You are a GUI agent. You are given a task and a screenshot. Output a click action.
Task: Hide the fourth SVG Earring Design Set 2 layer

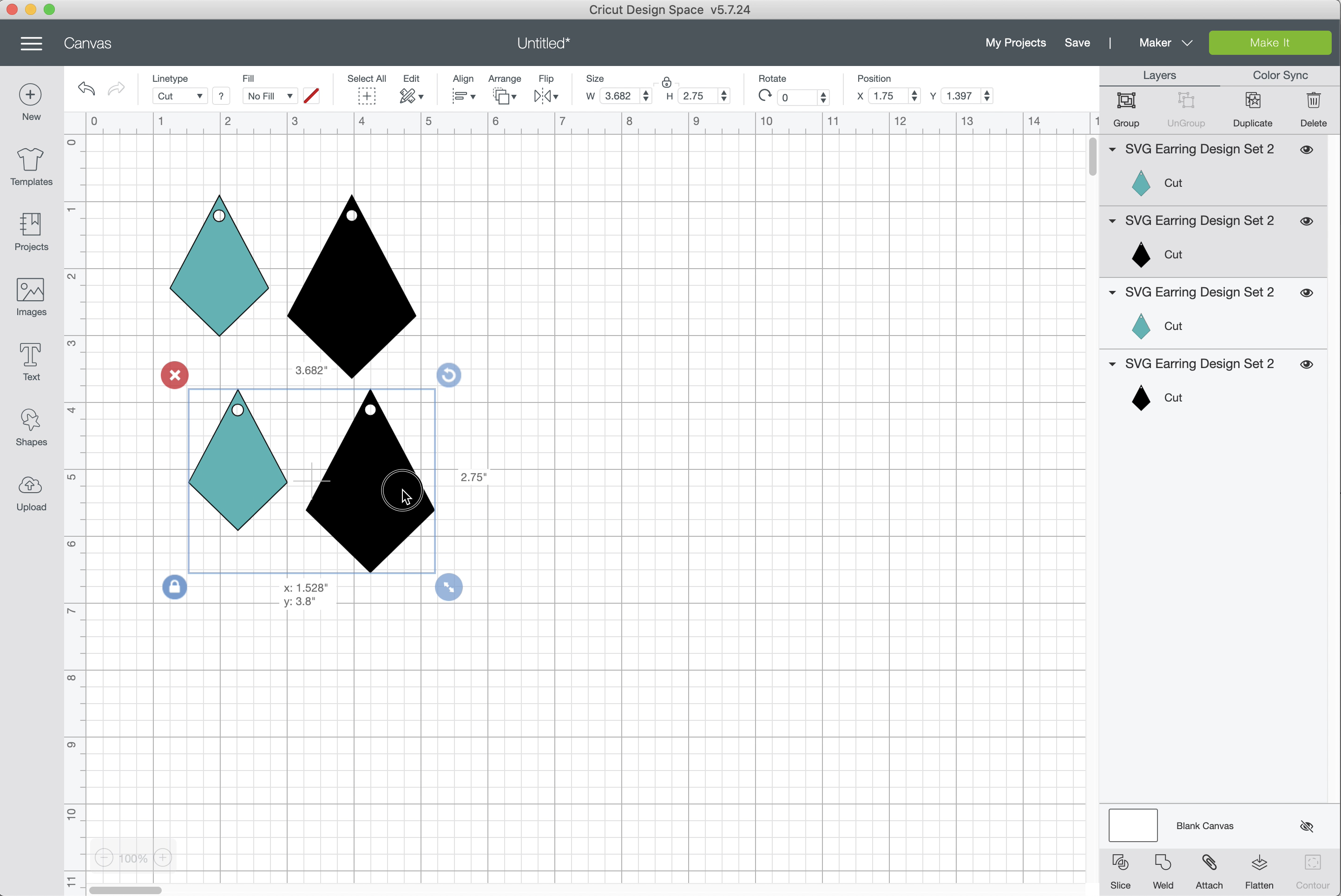click(x=1306, y=364)
